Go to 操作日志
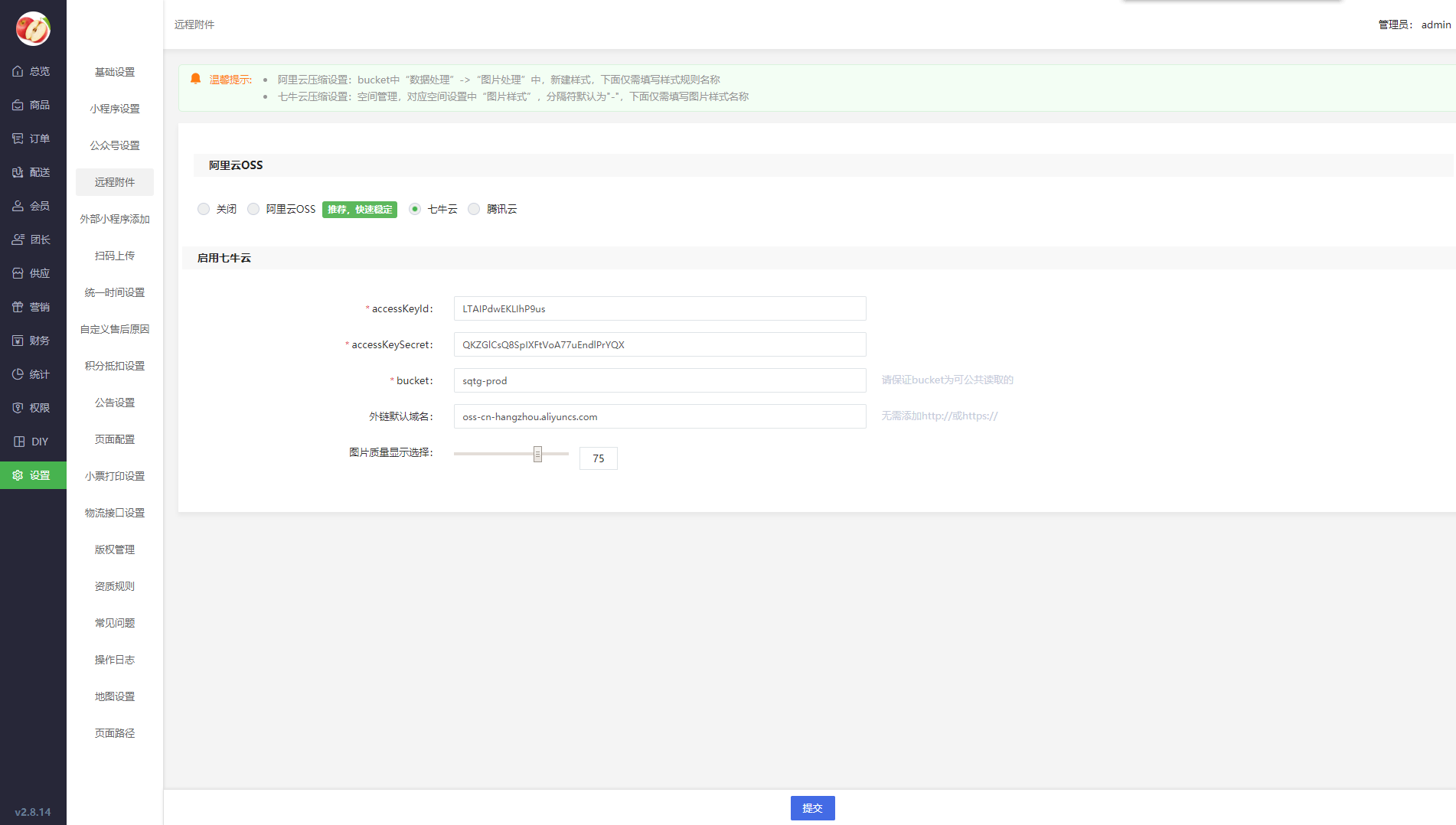 tap(115, 660)
